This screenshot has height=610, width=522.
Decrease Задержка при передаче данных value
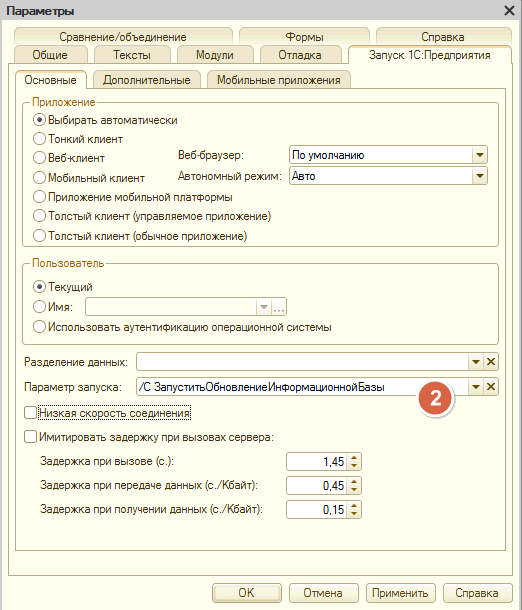[354, 489]
